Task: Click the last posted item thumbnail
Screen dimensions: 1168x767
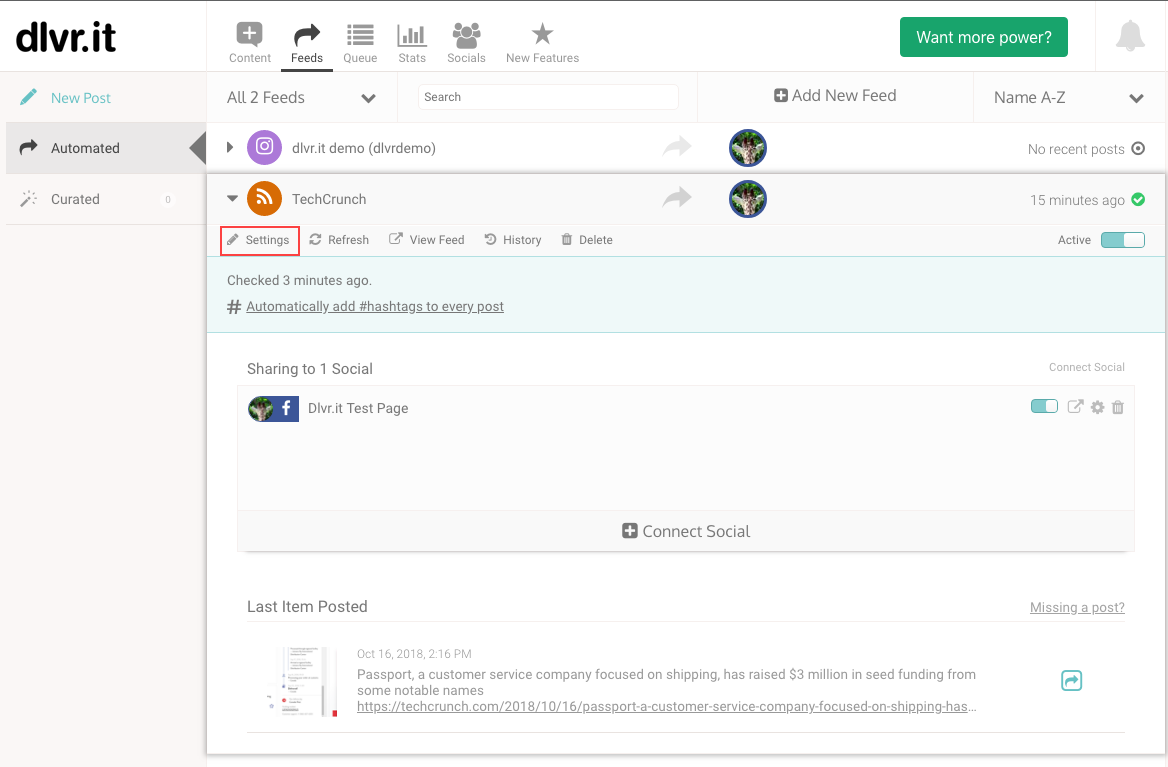Action: click(302, 682)
